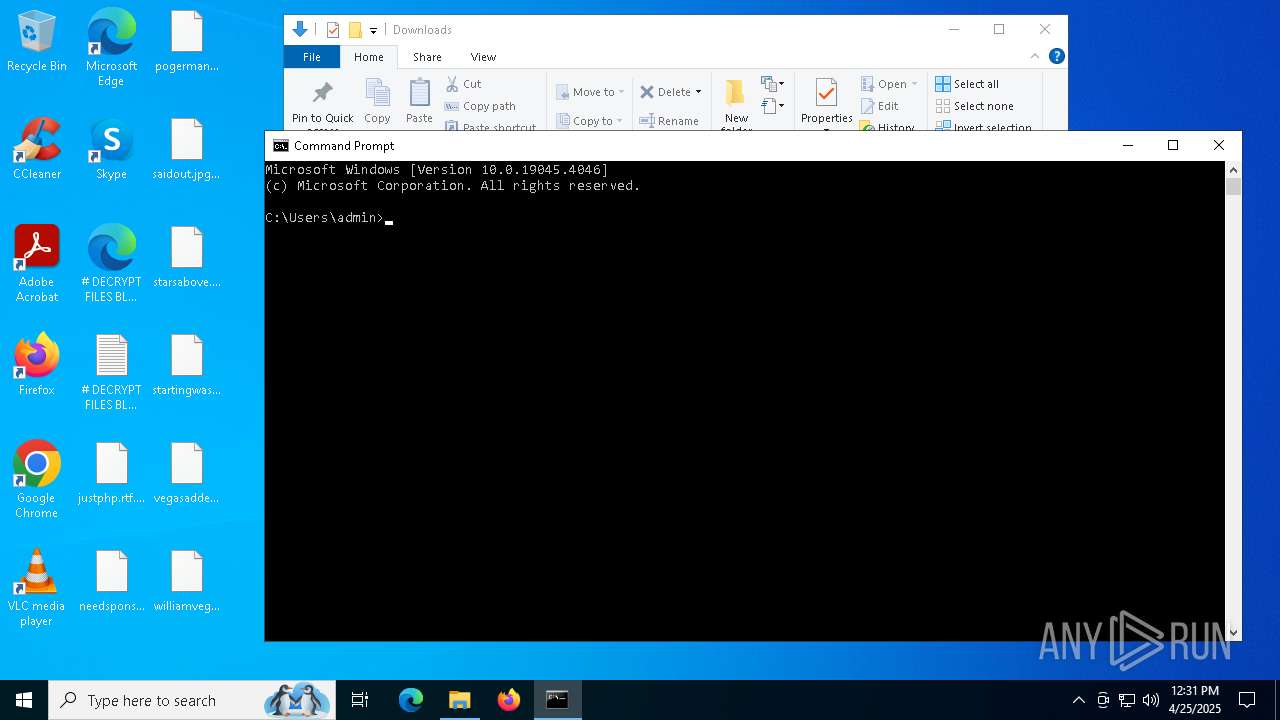
Task: Click New folder icon in quick access toolbar
Action: tap(355, 30)
